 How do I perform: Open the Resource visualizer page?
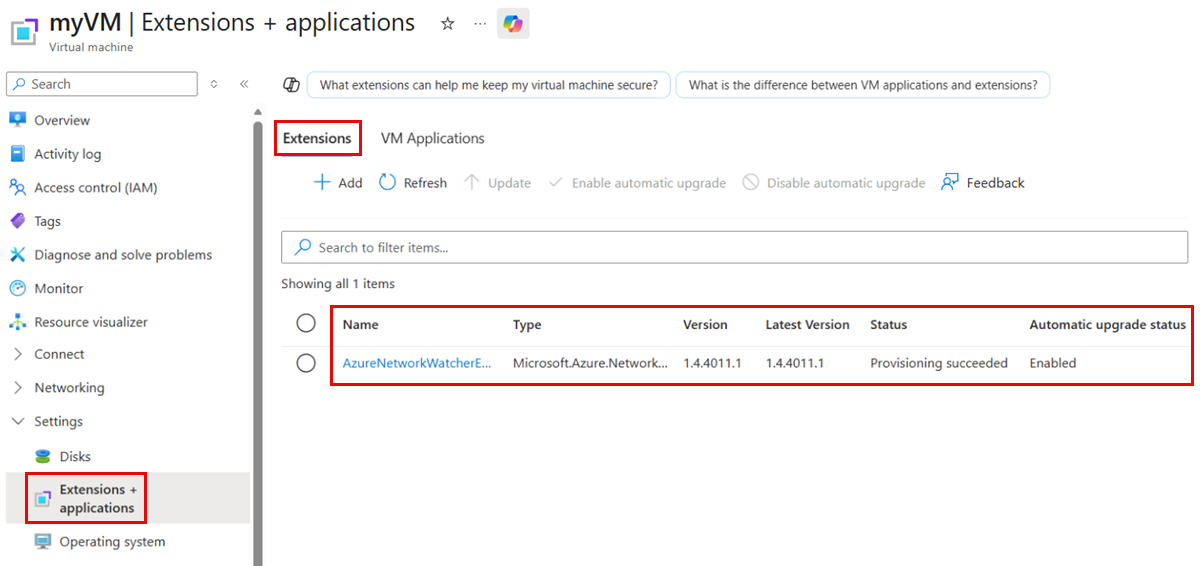[x=90, y=322]
